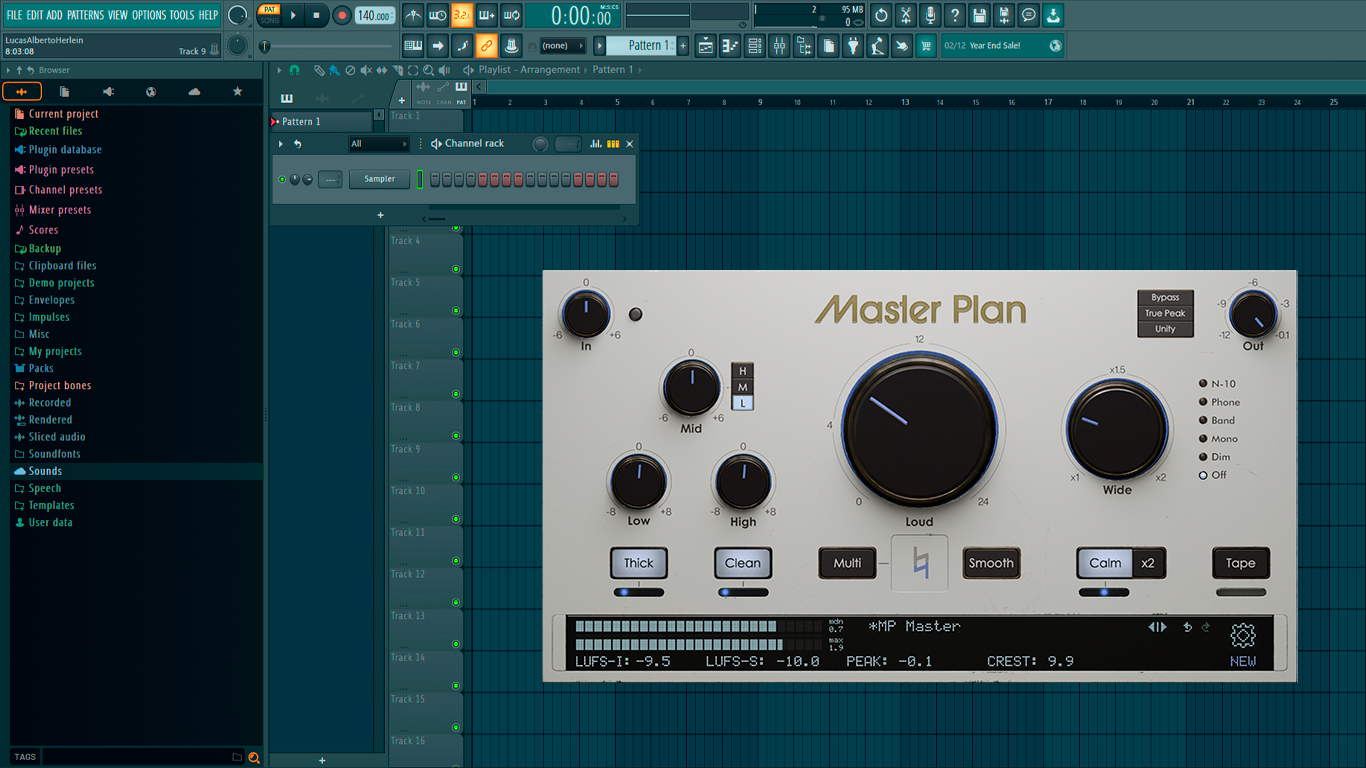1366x768 pixels.
Task: Toggle loop recording icon
Action: point(511,15)
